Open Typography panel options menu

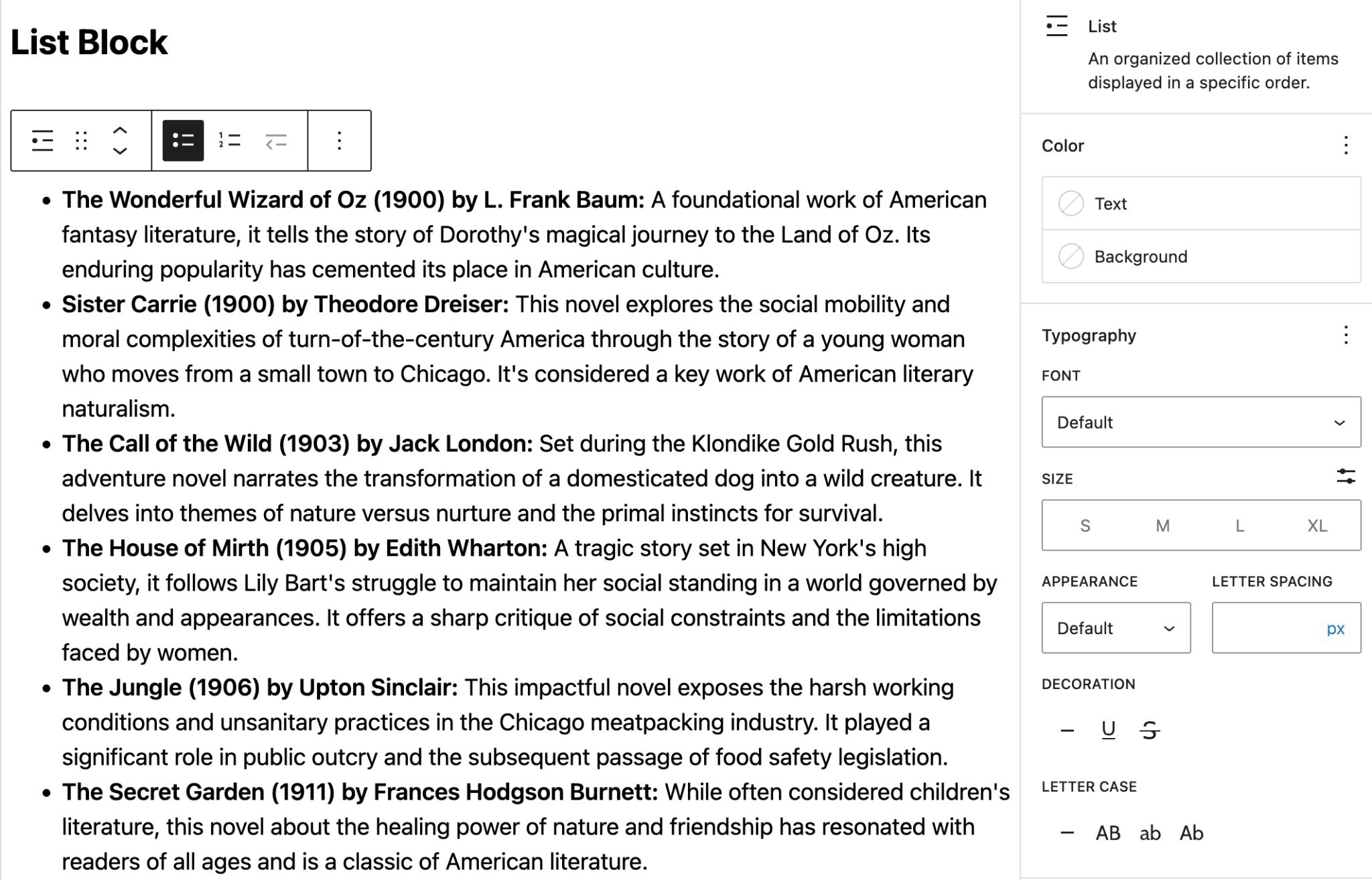pyautogui.click(x=1346, y=335)
